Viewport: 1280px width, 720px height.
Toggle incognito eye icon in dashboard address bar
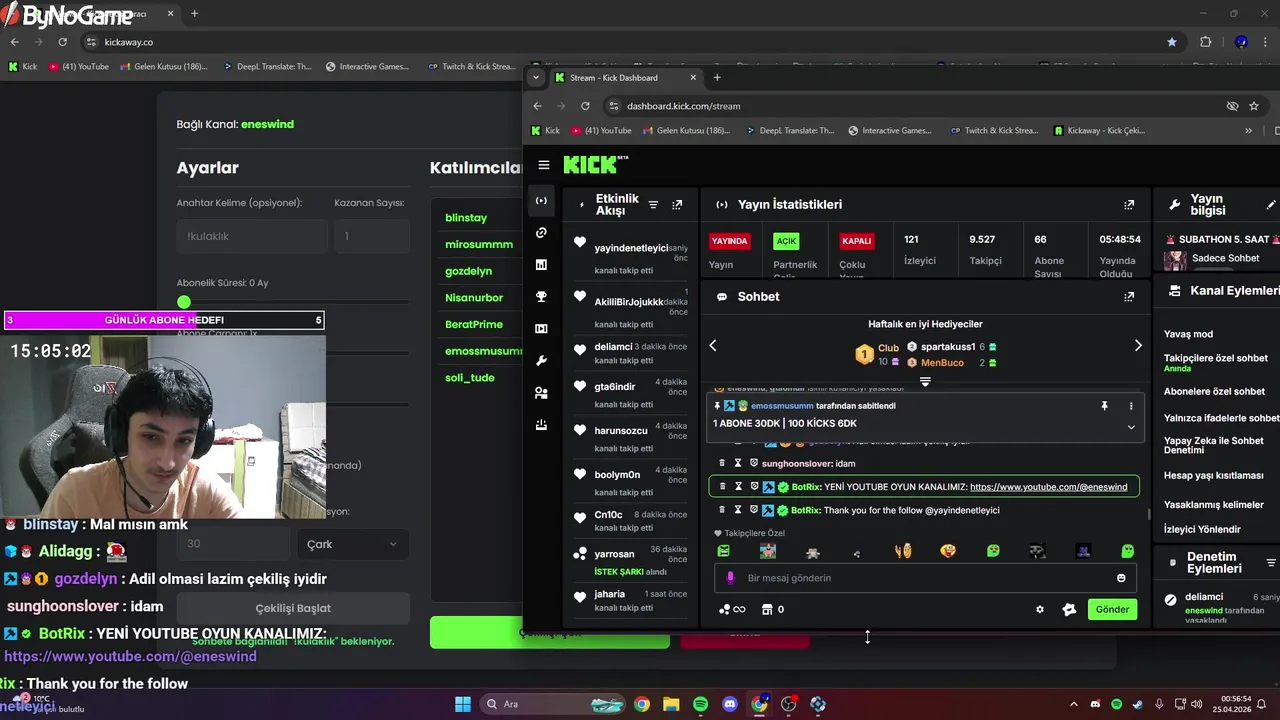point(1232,106)
